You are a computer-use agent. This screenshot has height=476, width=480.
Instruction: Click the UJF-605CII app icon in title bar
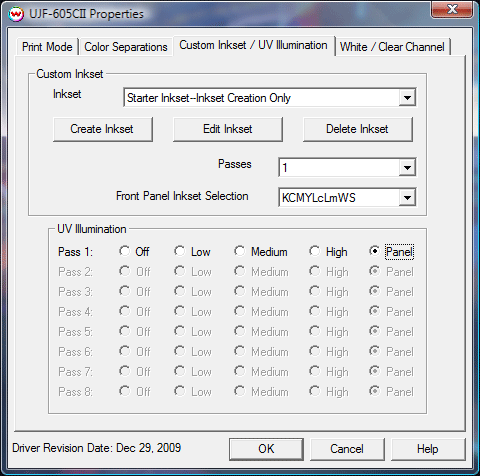16,14
